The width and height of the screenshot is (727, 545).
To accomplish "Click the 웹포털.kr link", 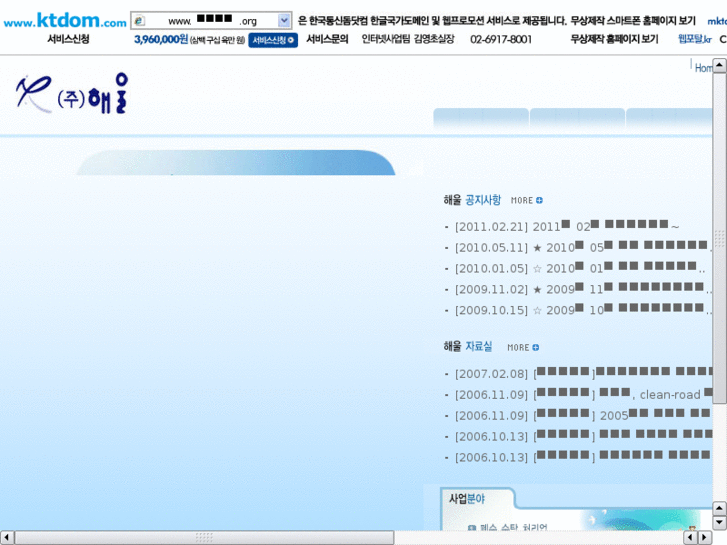I will (x=695, y=39).
